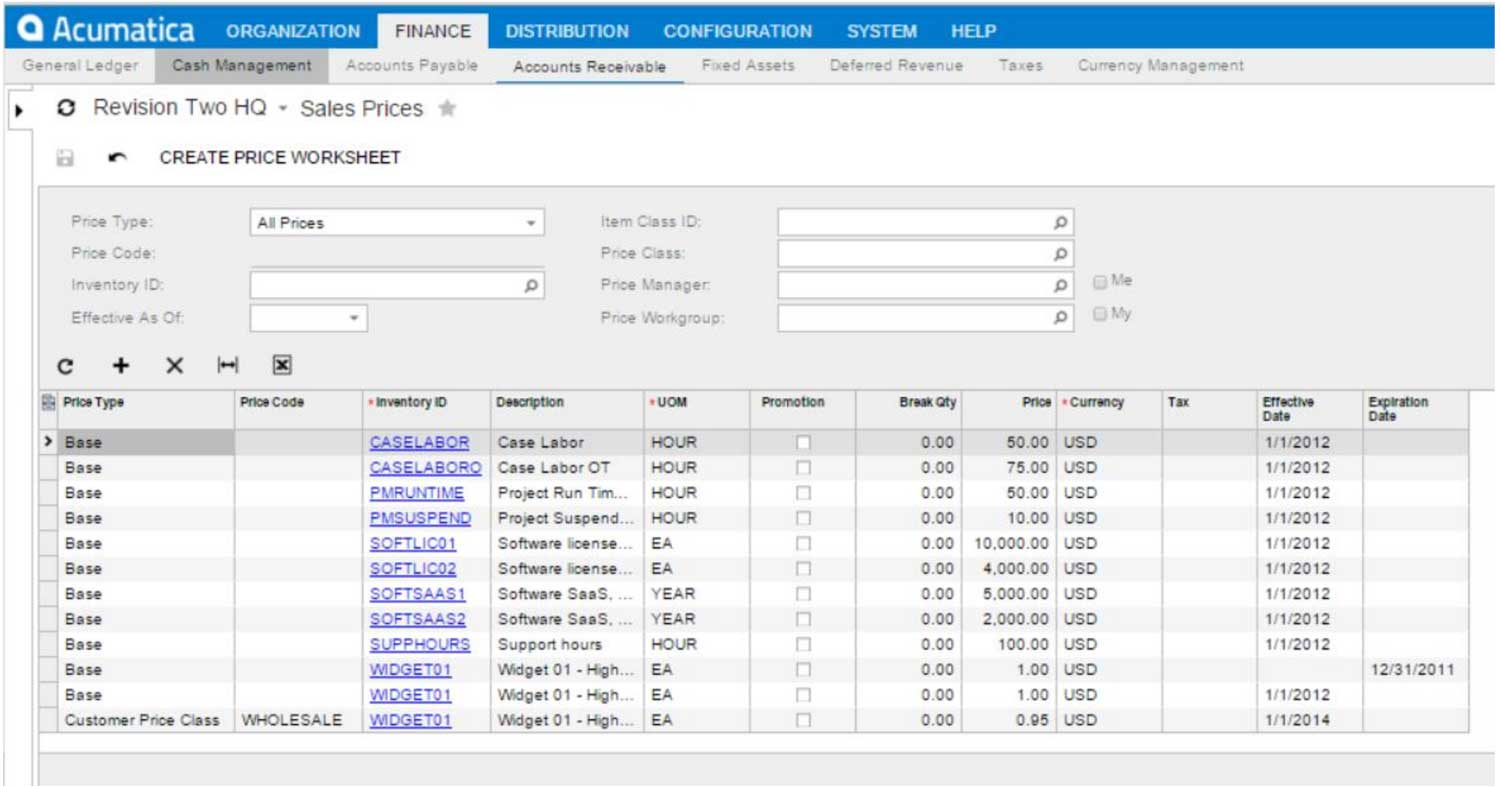Toggle Promotion checkbox for SOFTSAAS1 row
Screen dimensions: 1500x787
click(803, 594)
